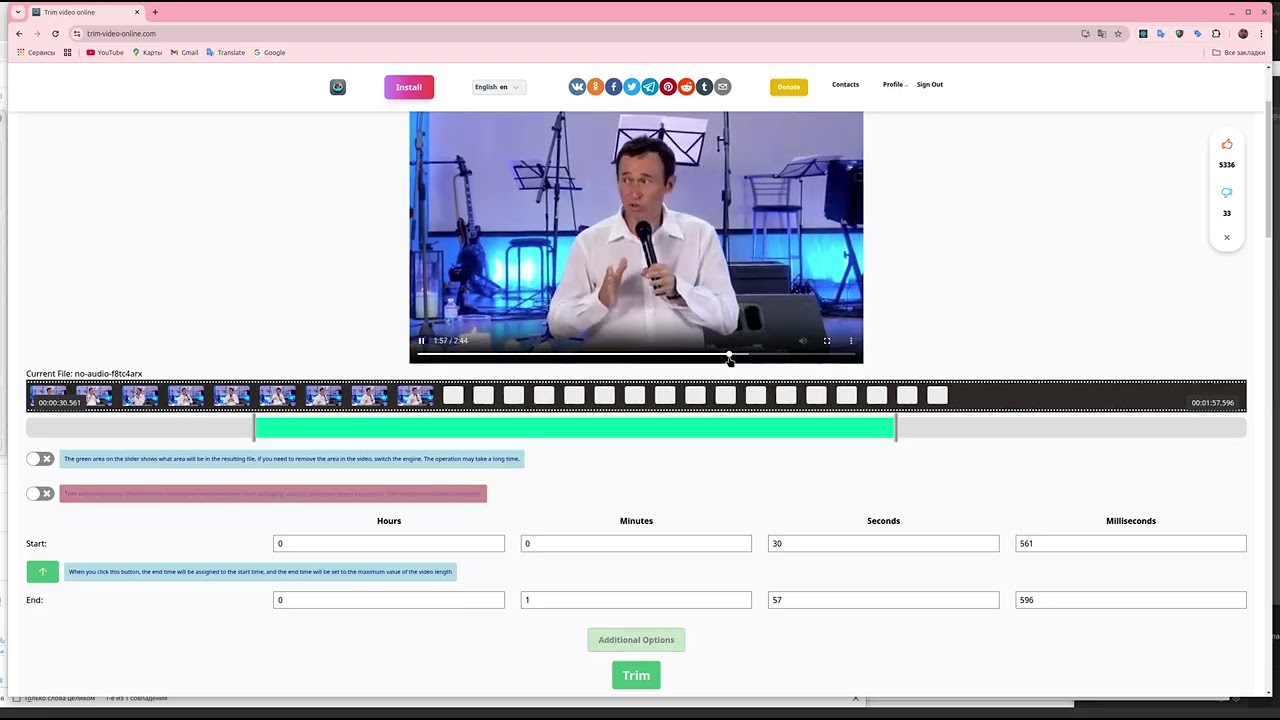Close the find bar at the bottom
This screenshot has width=1280, height=720.
click(855, 698)
